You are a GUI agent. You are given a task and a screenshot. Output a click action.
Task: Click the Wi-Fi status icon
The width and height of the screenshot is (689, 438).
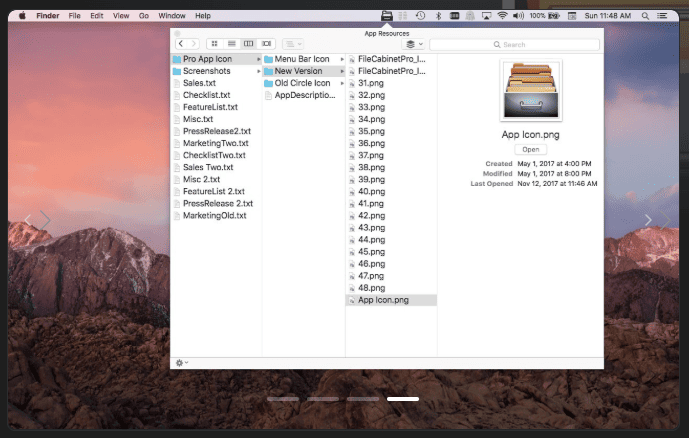click(502, 16)
